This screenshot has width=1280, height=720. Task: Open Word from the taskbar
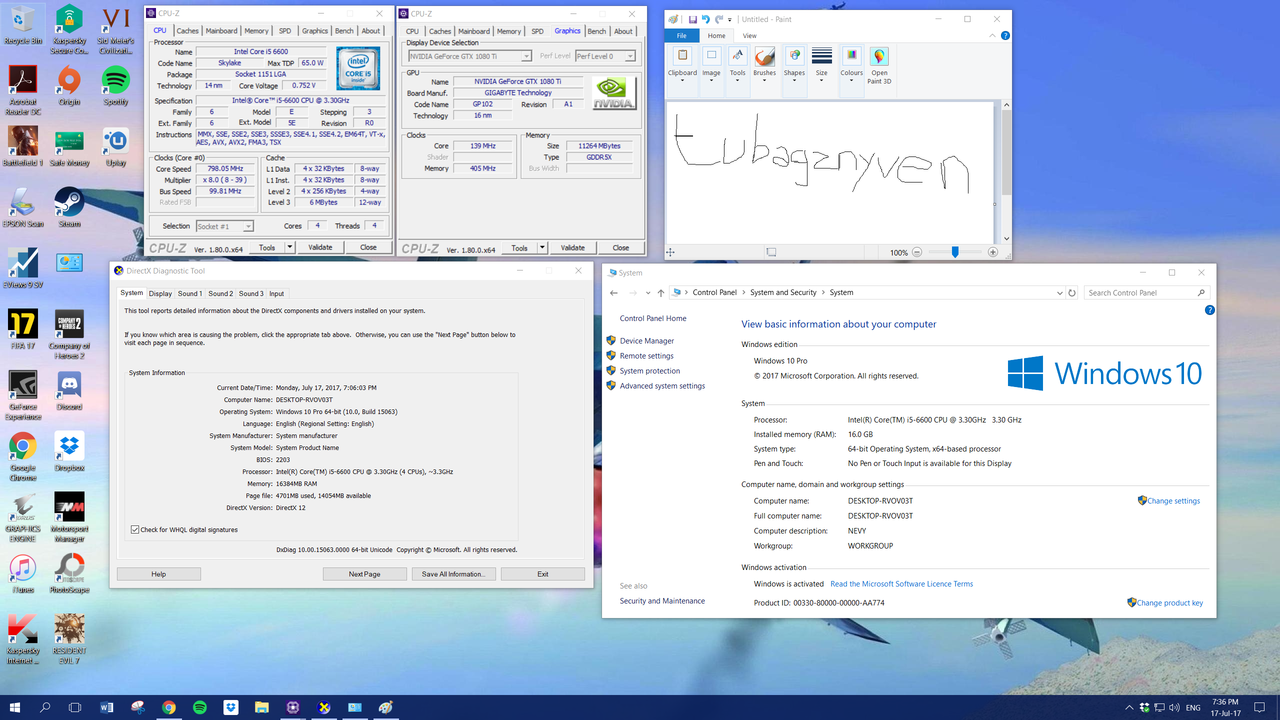click(x=107, y=707)
